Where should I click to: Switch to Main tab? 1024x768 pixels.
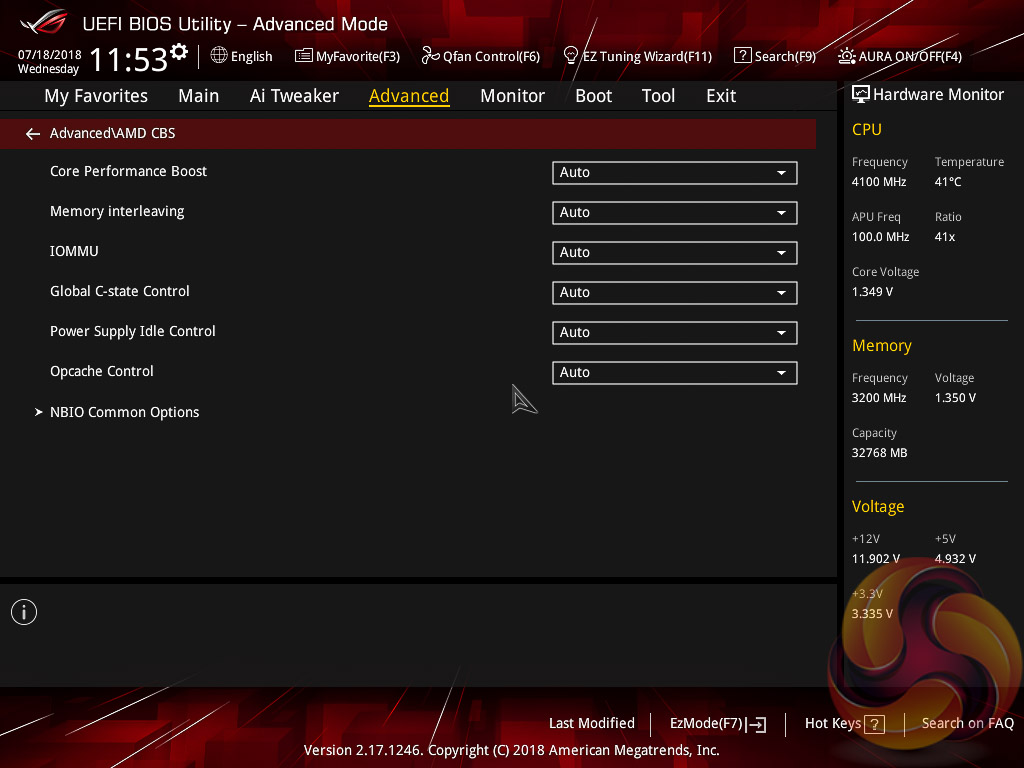tap(199, 96)
